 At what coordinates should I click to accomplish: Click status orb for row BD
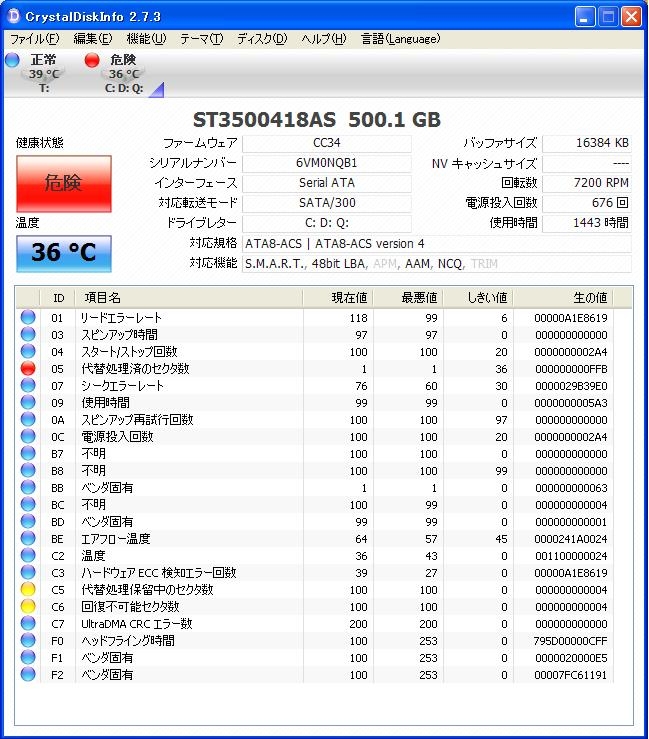click(28, 521)
